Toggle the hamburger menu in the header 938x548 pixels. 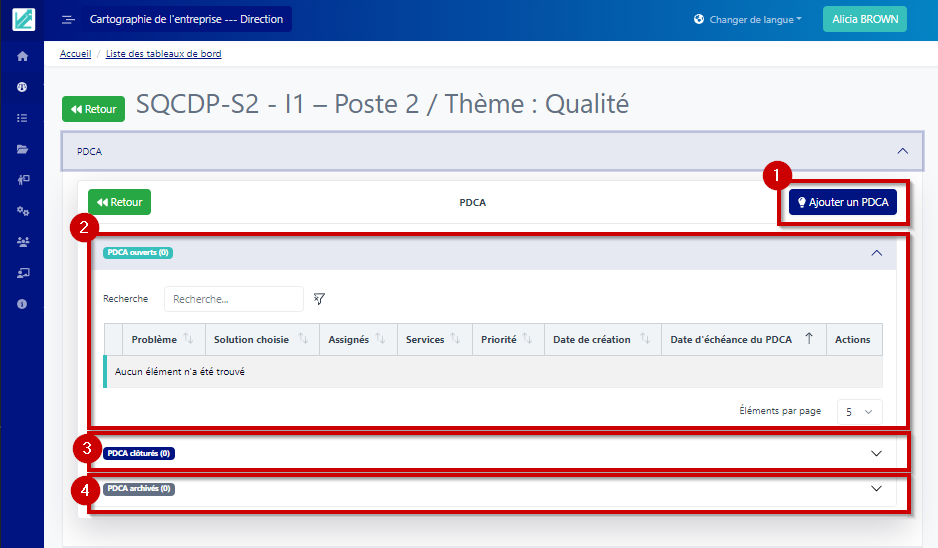pyautogui.click(x=68, y=20)
